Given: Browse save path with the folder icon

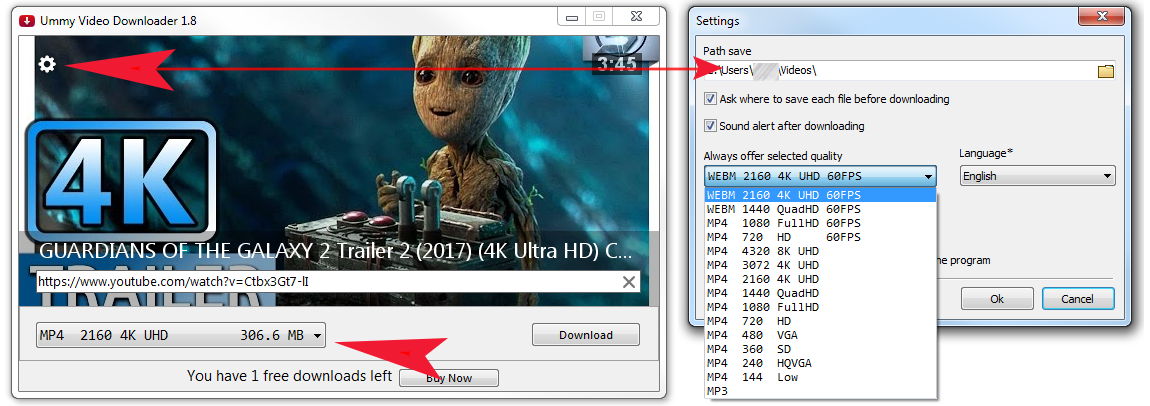Looking at the screenshot, I should 1105,71.
